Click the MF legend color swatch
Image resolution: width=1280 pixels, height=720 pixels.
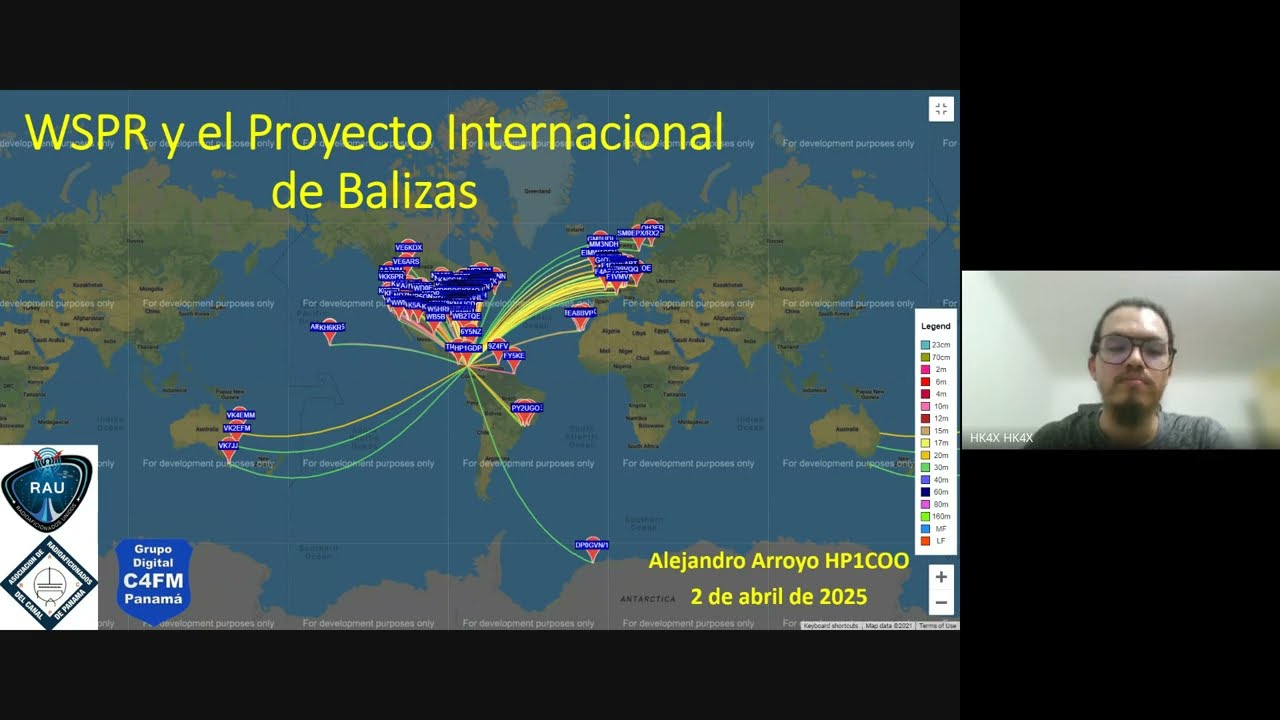coord(926,529)
